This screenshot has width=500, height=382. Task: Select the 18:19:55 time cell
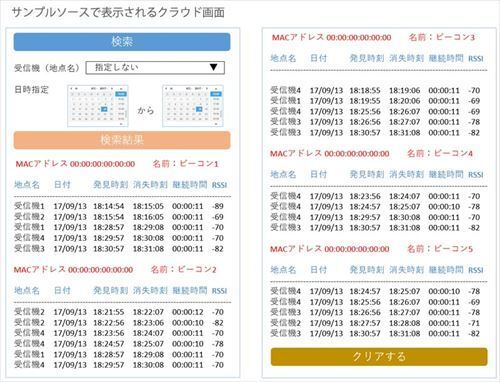(365, 101)
